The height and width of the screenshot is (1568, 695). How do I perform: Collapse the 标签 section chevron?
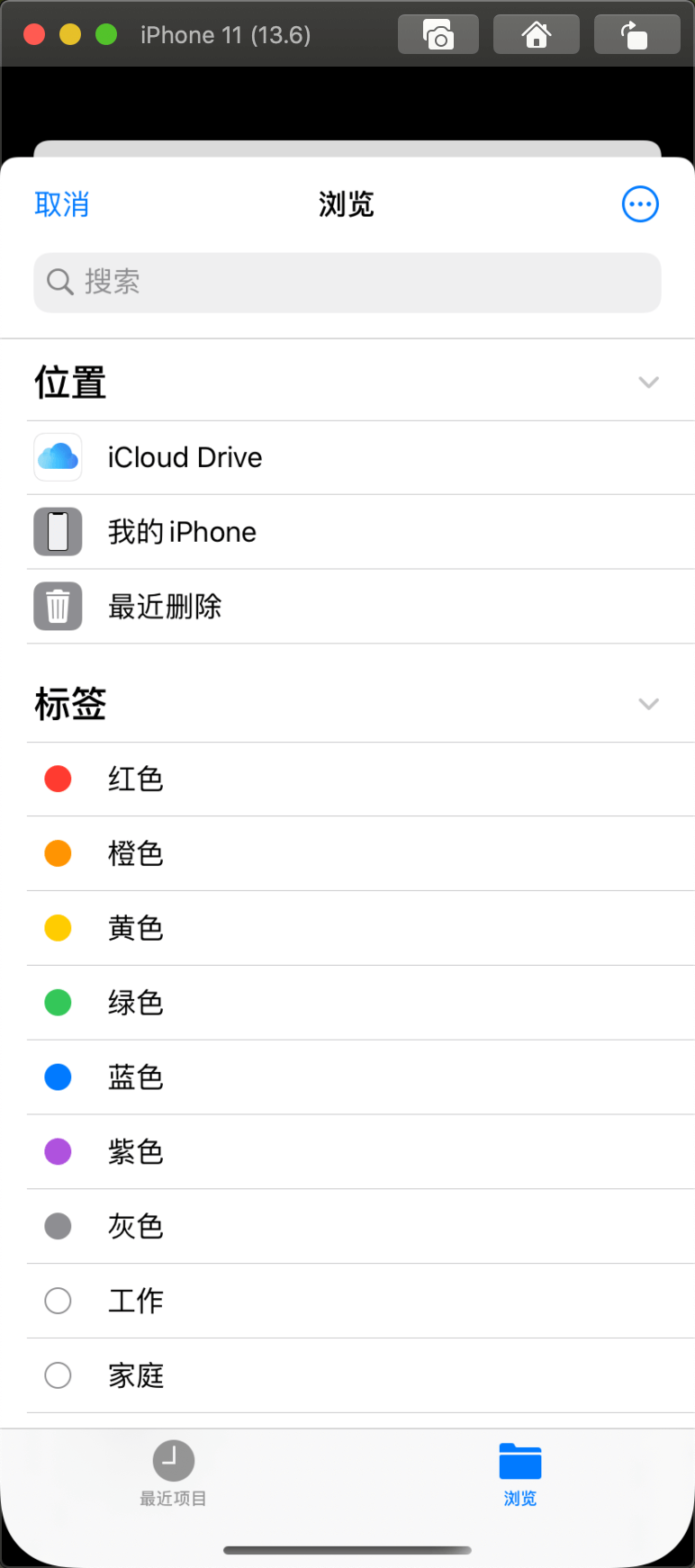pos(648,704)
